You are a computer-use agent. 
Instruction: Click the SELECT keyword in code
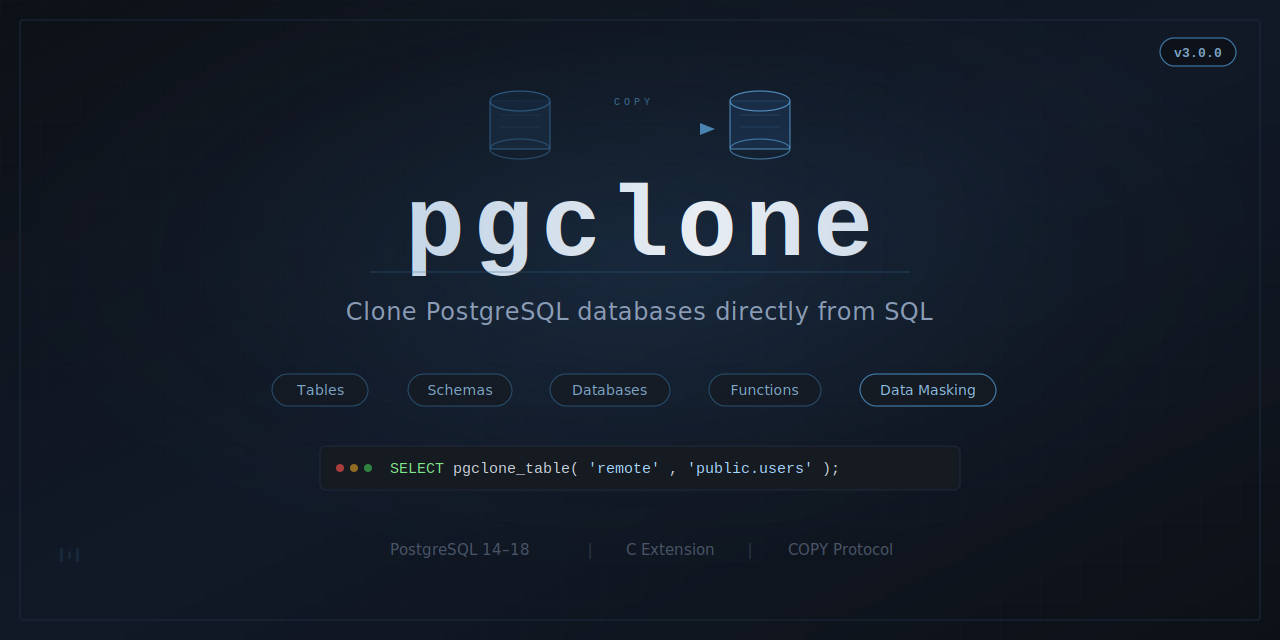point(417,468)
